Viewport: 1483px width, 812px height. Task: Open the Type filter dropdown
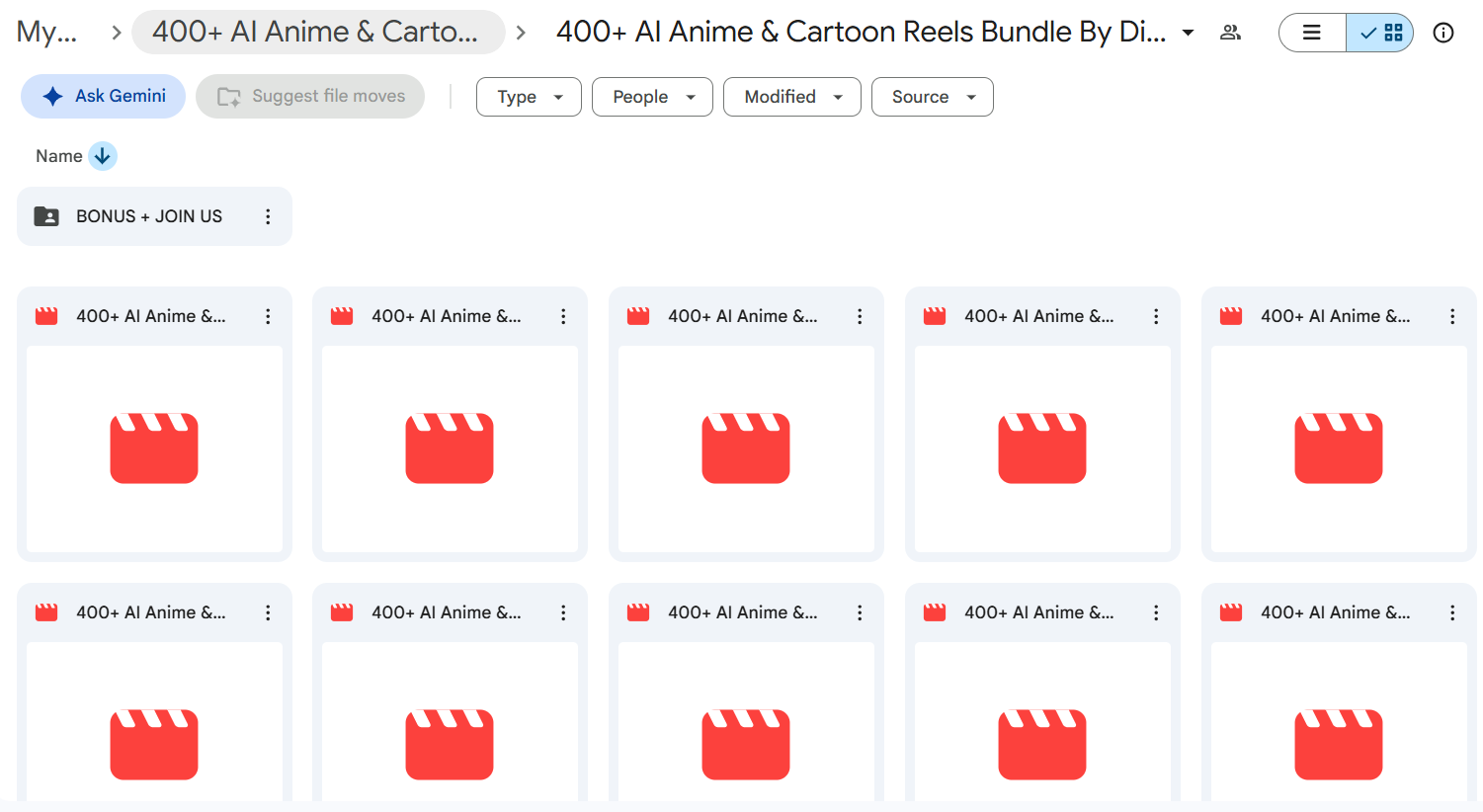[x=529, y=97]
